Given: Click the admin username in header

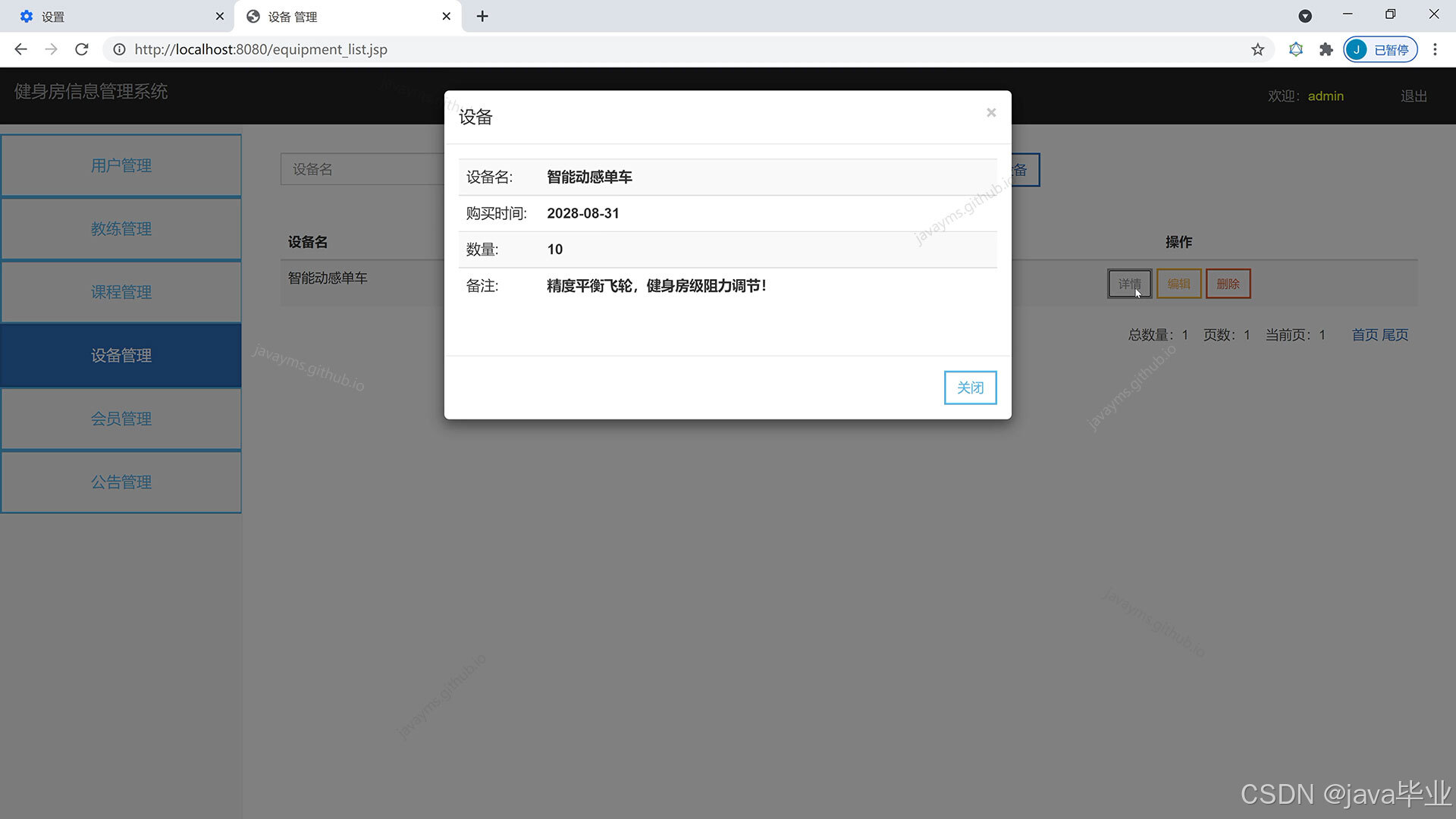Looking at the screenshot, I should (x=1326, y=96).
